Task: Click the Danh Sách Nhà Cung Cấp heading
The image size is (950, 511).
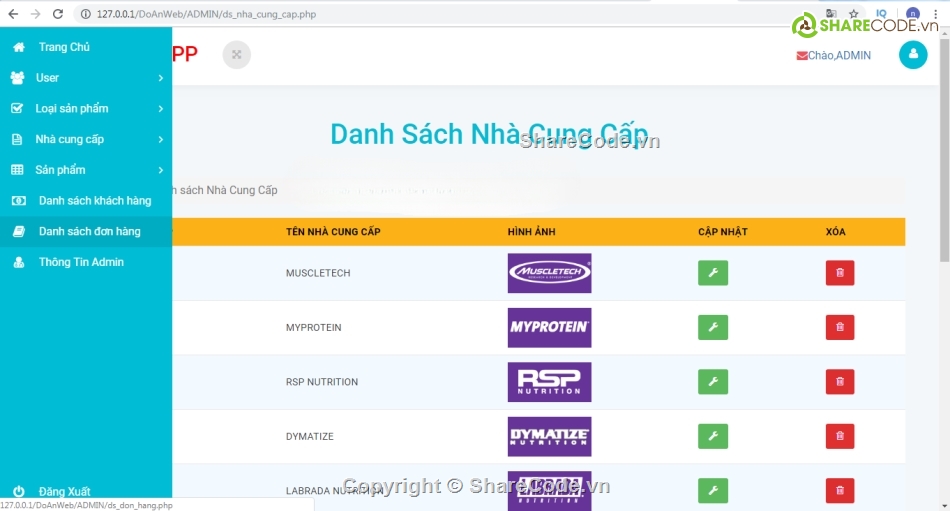Action: pyautogui.click(x=489, y=134)
